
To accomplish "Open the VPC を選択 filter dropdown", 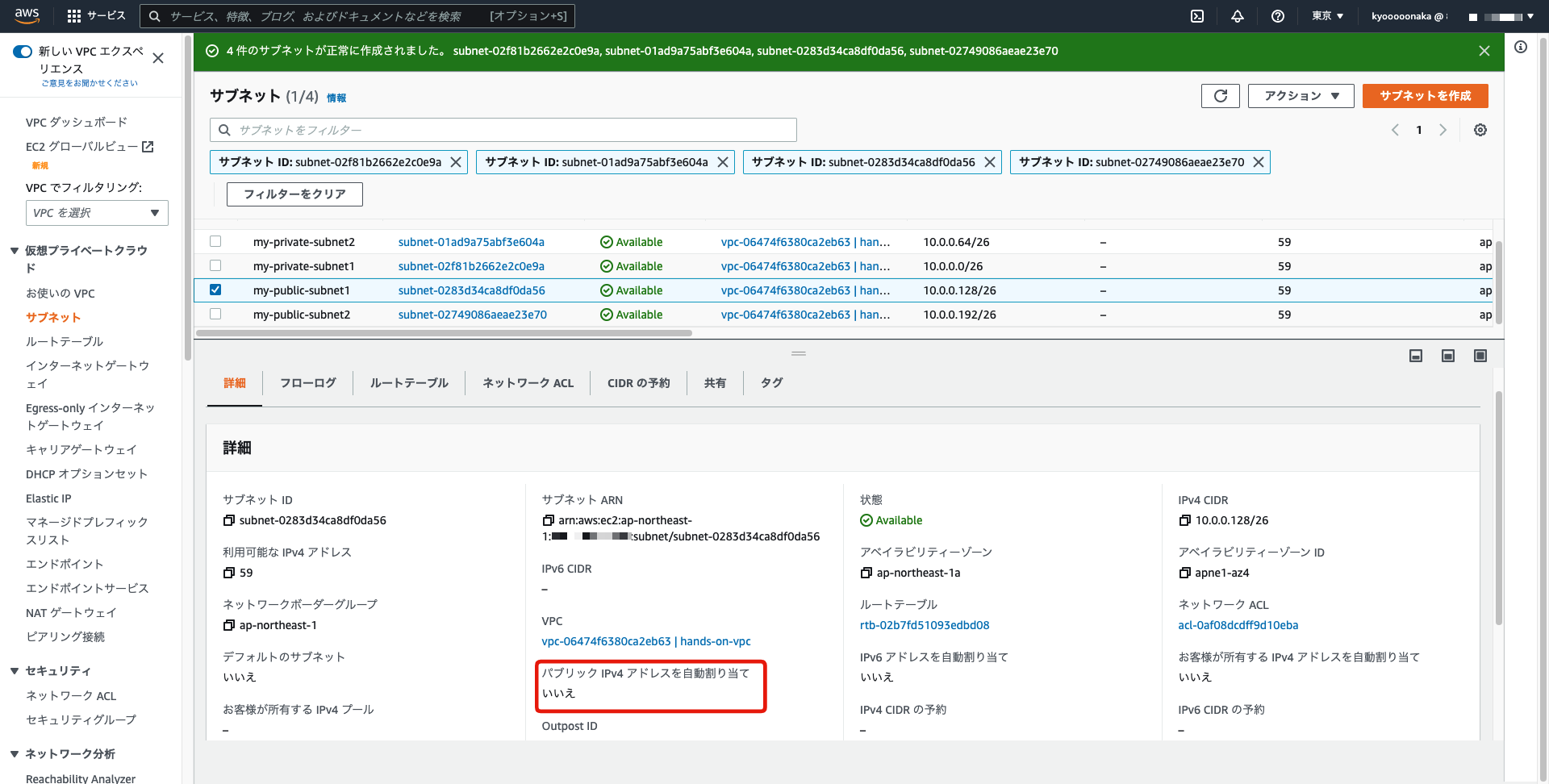I will [x=97, y=213].
